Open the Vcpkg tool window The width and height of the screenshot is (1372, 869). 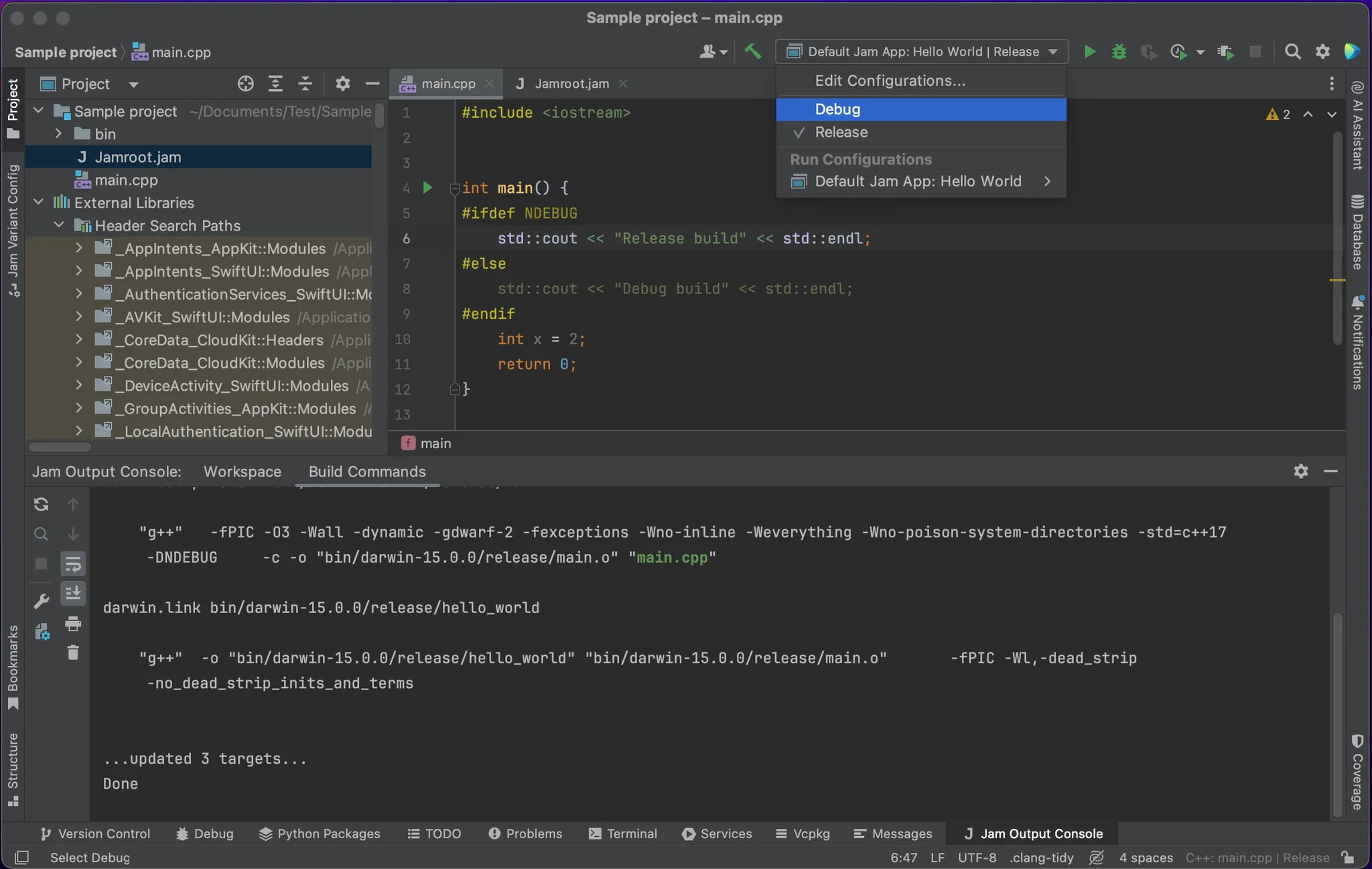pyautogui.click(x=803, y=833)
